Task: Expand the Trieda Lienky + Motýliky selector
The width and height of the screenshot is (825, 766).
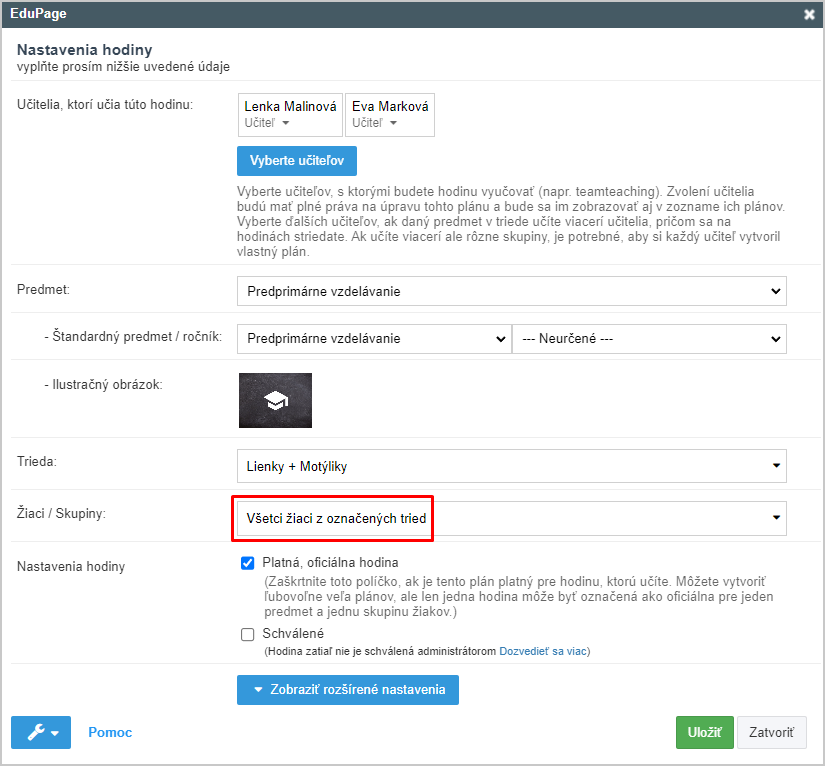Action: click(511, 466)
